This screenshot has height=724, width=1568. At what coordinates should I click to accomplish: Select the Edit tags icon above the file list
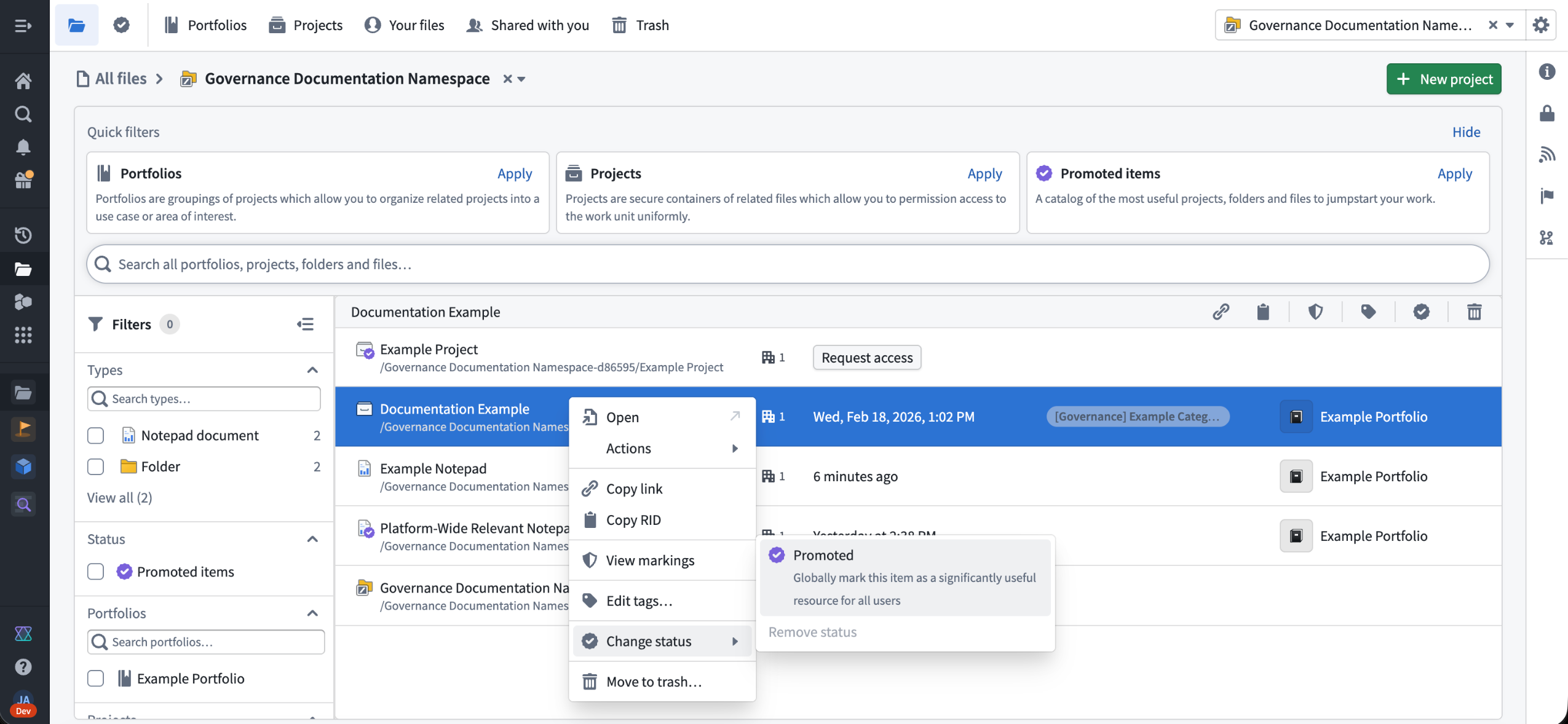[1368, 312]
